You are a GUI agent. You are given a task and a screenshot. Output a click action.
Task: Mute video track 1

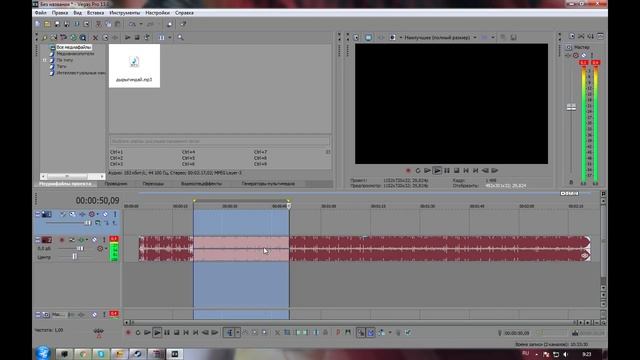(x=105, y=214)
